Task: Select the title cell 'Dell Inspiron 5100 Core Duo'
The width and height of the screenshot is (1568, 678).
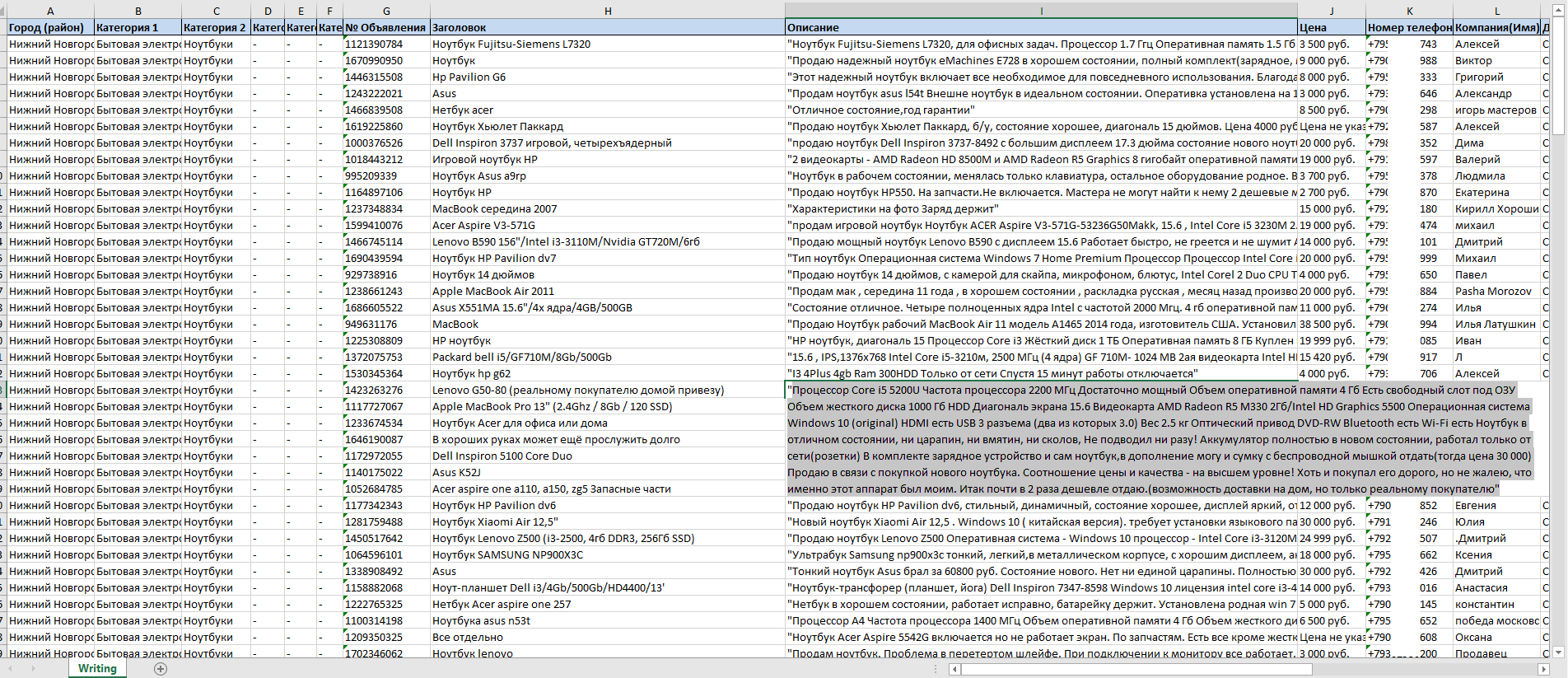Action: click(608, 456)
